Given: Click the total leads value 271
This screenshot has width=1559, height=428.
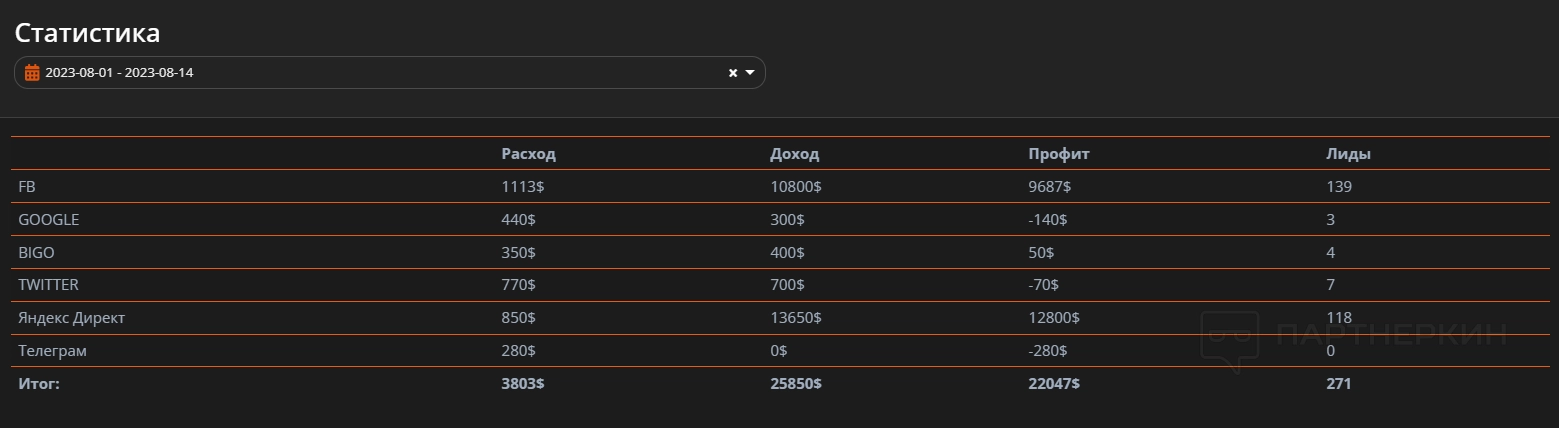Looking at the screenshot, I should pyautogui.click(x=1338, y=384).
